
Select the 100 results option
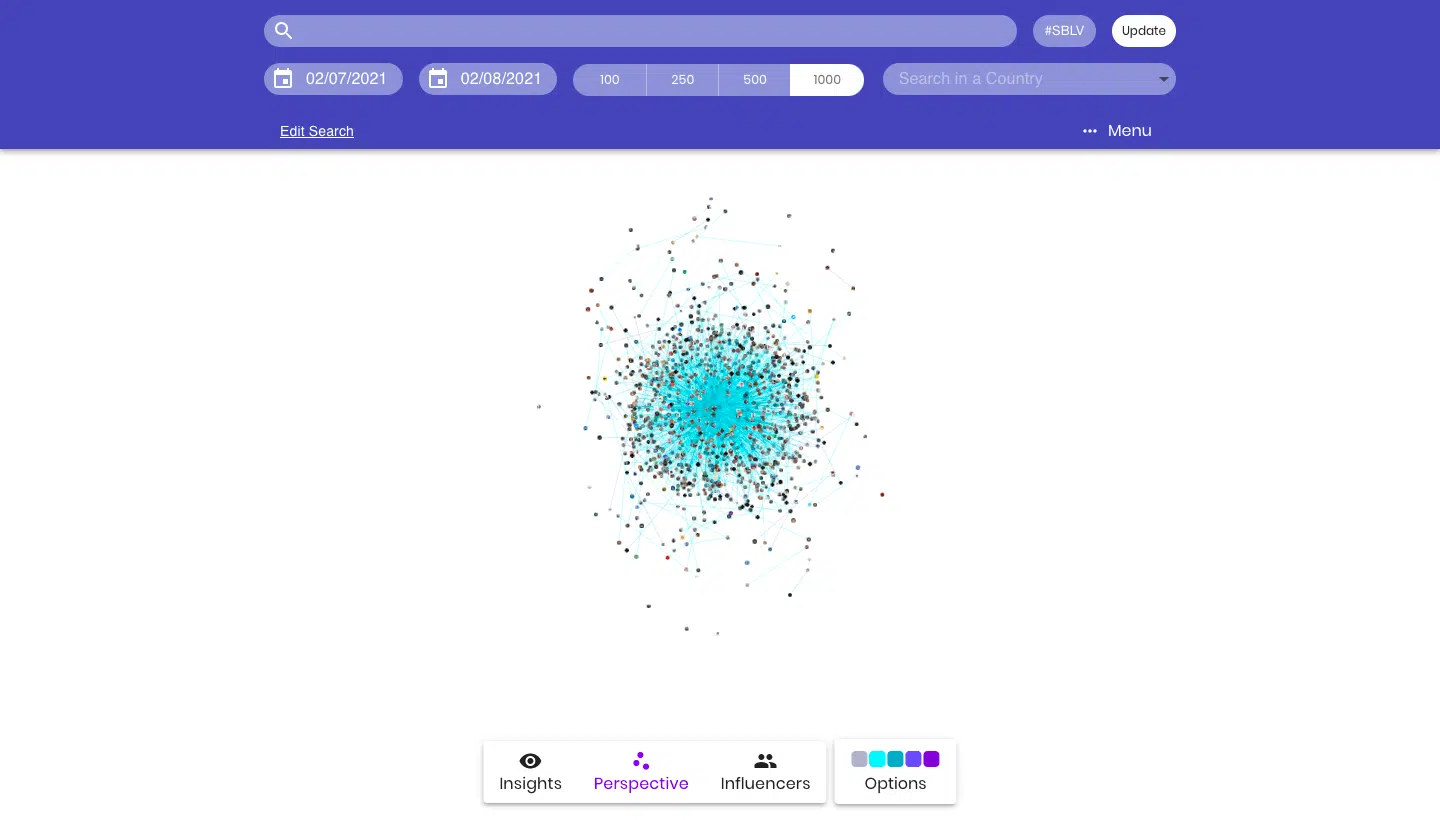pos(609,80)
